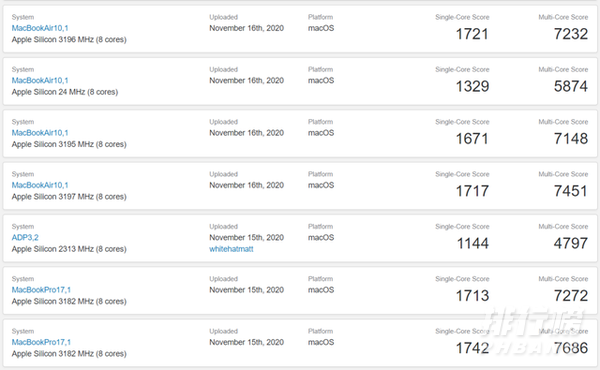The width and height of the screenshot is (600, 370).
Task: Click the multi-core score 7232
Action: pos(571,34)
